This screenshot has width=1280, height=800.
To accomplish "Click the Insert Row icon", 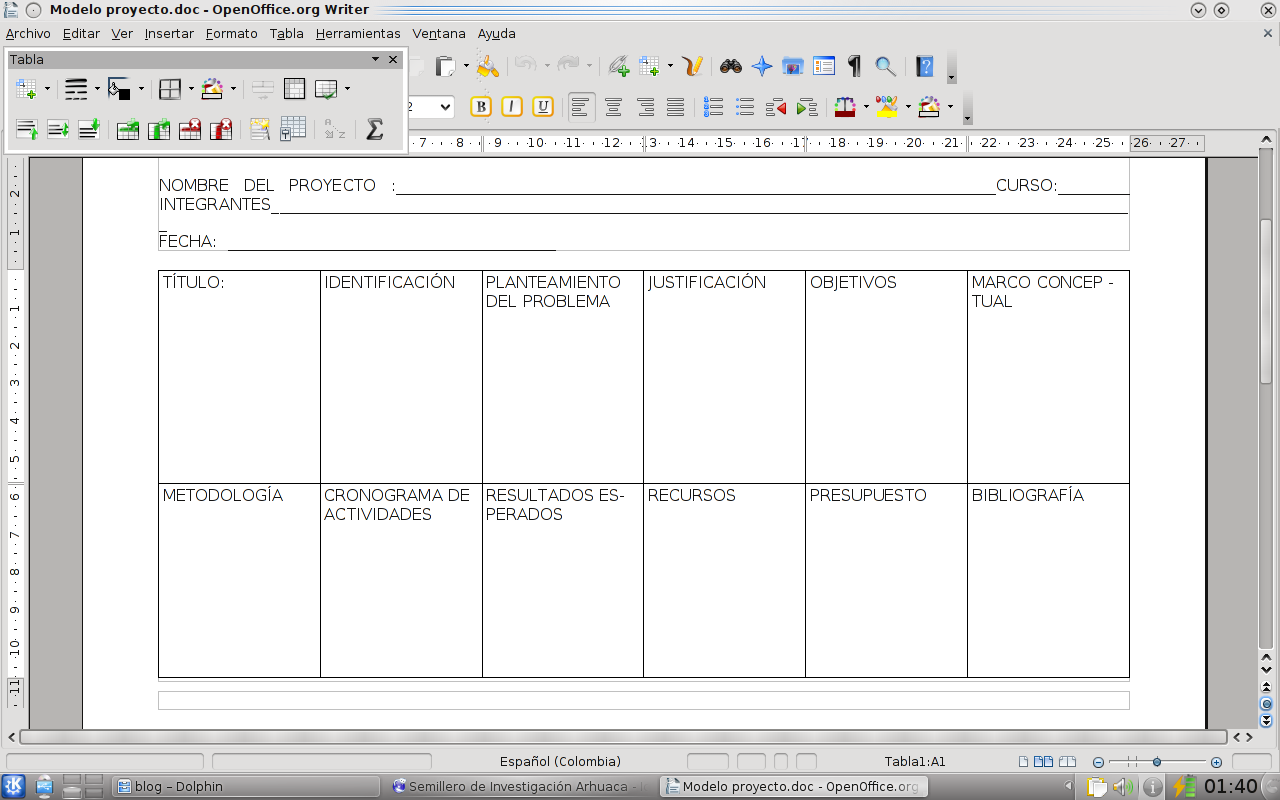I will pos(128,129).
